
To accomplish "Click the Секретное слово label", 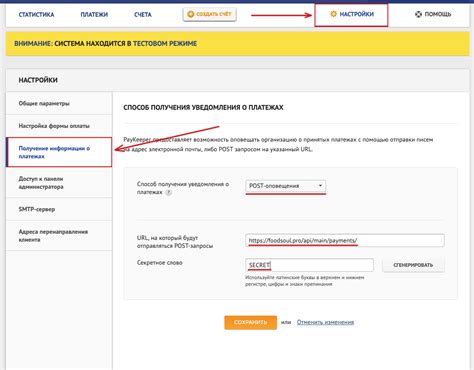I will 160,263.
